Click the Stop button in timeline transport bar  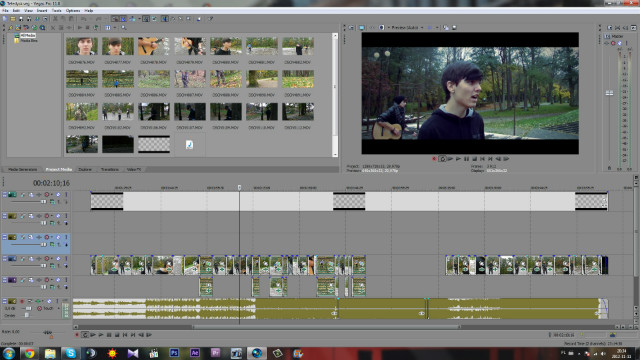click(x=117, y=335)
